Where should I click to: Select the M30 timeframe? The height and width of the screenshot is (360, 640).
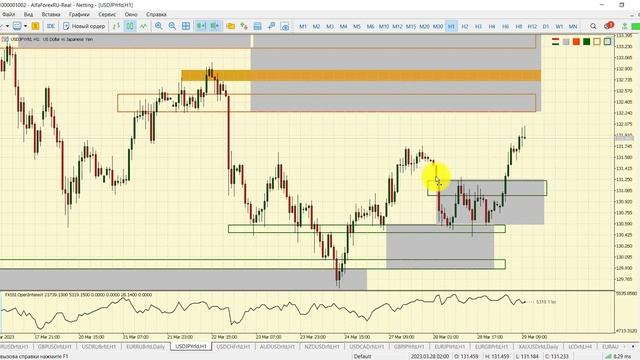(438, 26)
